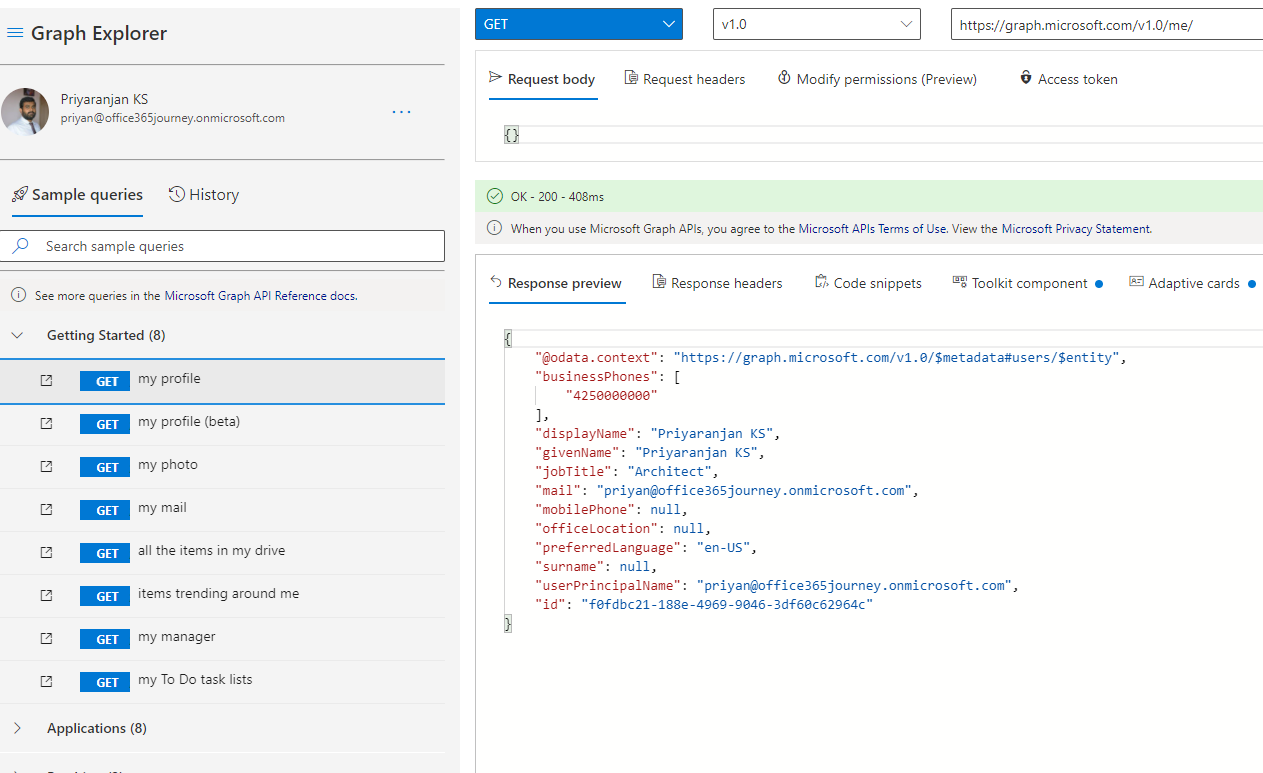Open the Access token tab
The image size is (1263, 773).
pyautogui.click(x=1068, y=79)
